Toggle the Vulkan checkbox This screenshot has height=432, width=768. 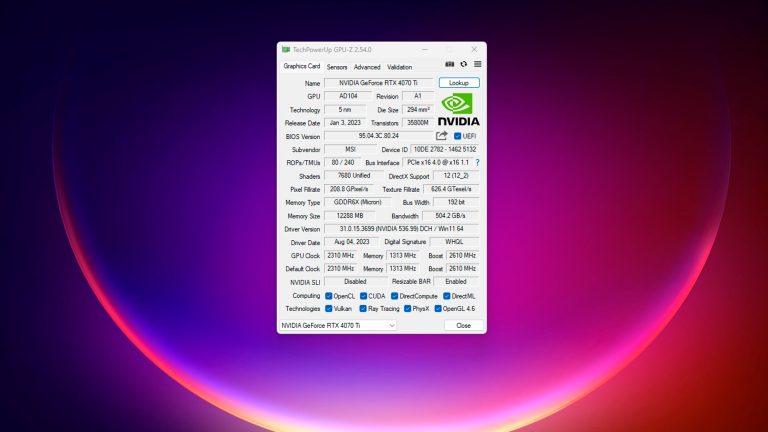[329, 309]
